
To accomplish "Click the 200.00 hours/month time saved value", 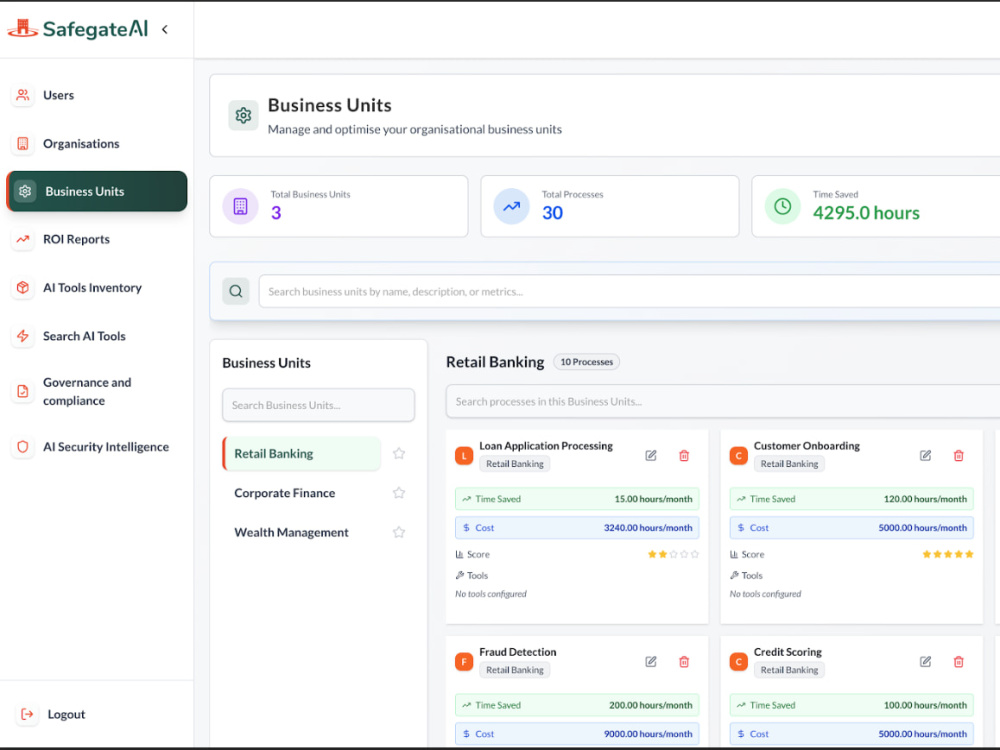I will pos(651,705).
